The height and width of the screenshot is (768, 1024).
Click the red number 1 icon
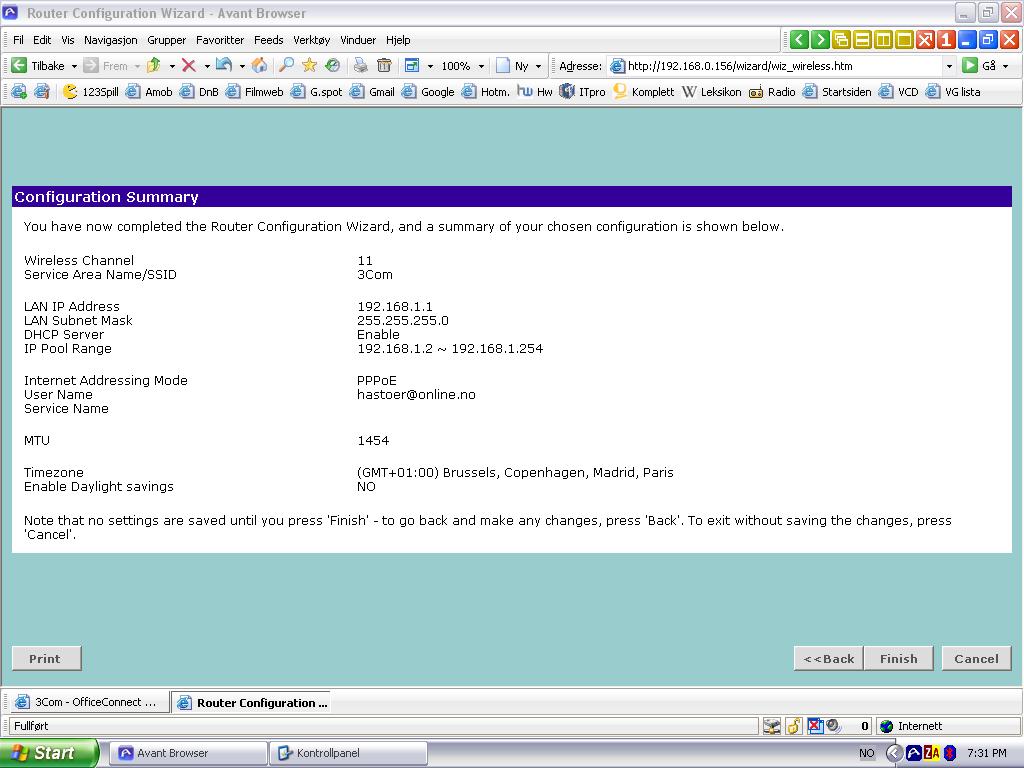(946, 40)
